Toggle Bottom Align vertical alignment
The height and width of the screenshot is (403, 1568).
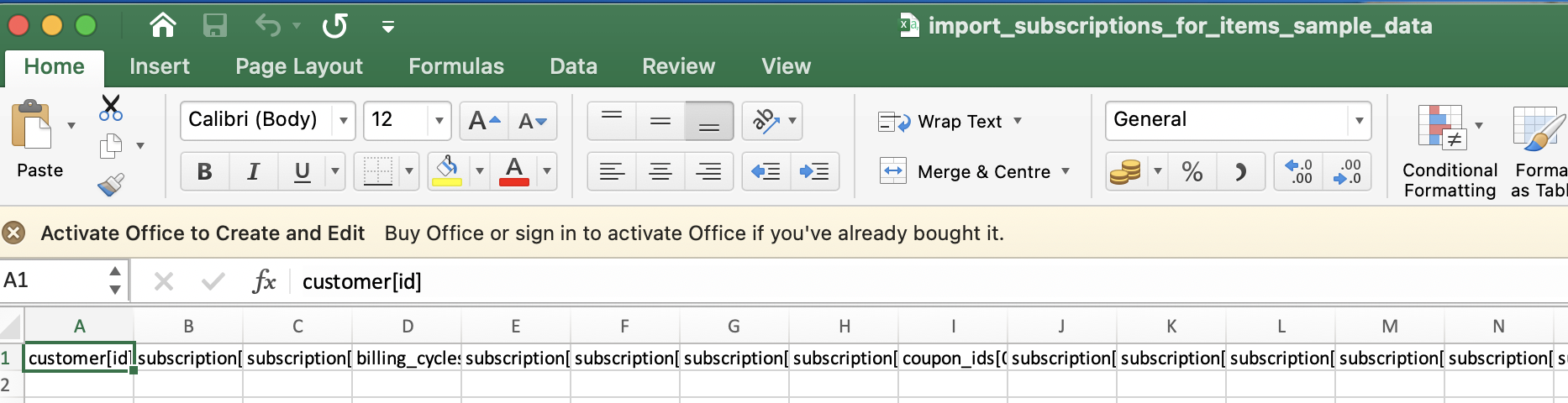click(709, 121)
